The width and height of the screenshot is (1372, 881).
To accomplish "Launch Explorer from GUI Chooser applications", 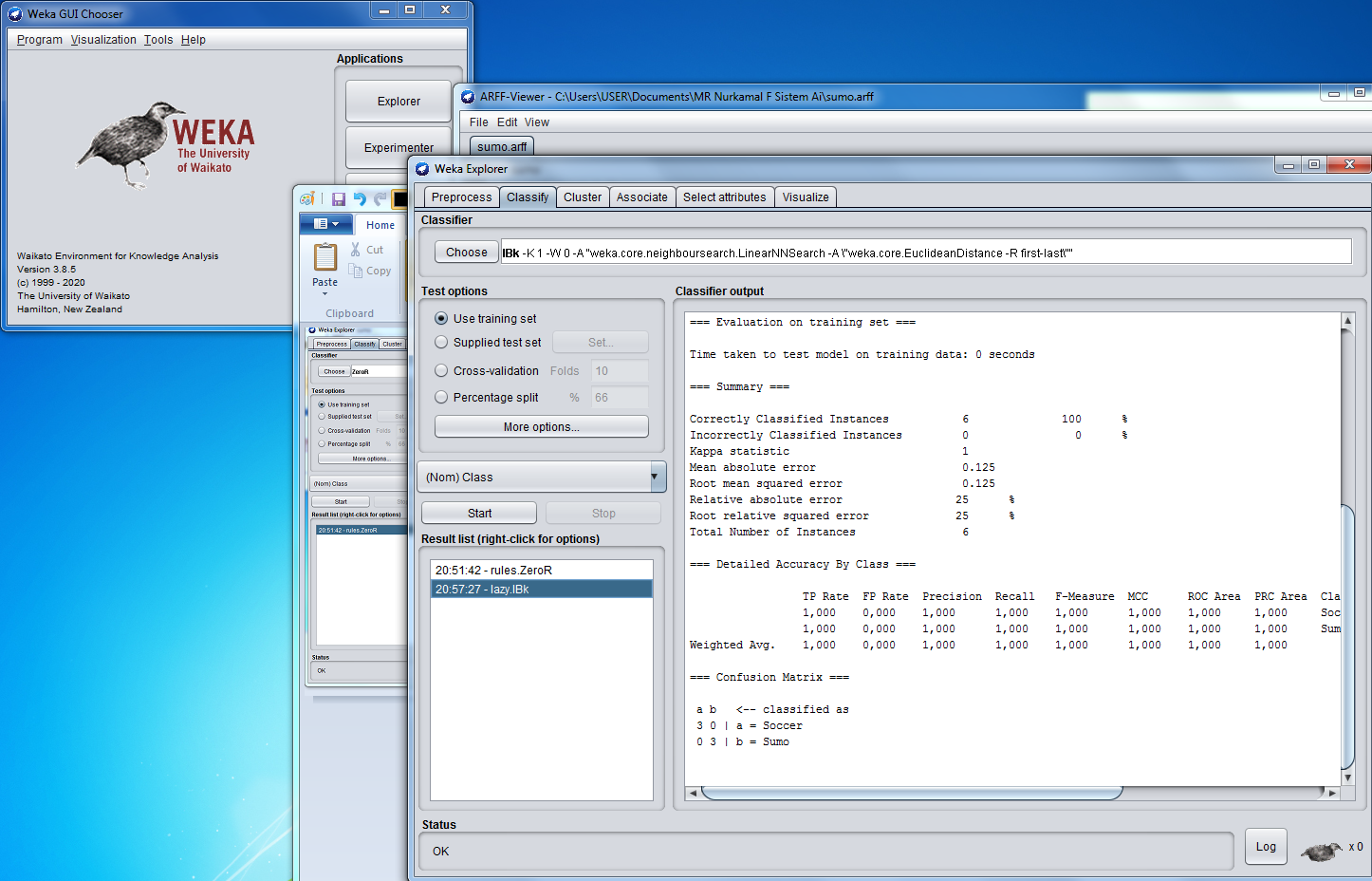I will point(399,102).
